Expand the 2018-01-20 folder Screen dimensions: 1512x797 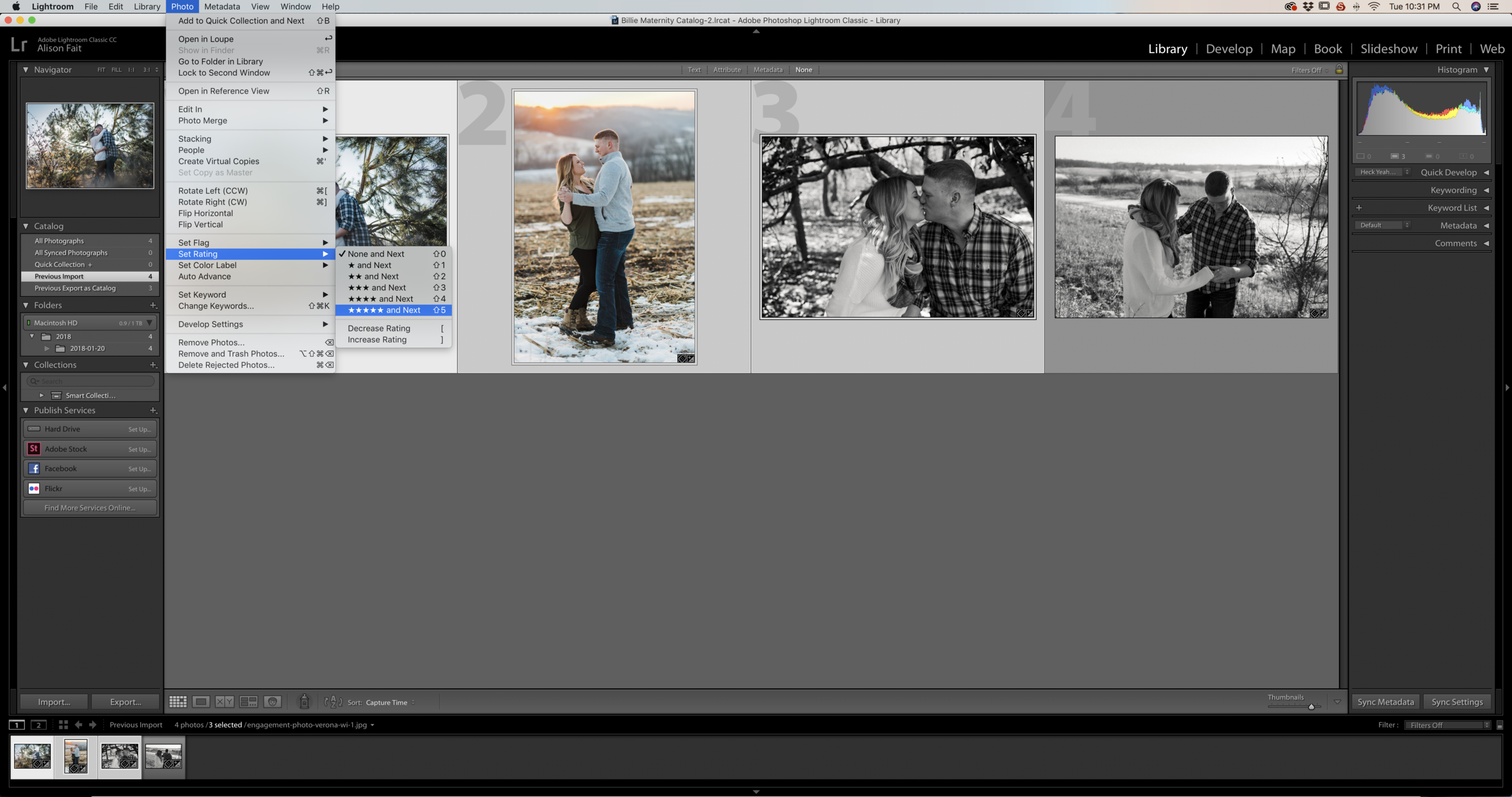(x=47, y=348)
